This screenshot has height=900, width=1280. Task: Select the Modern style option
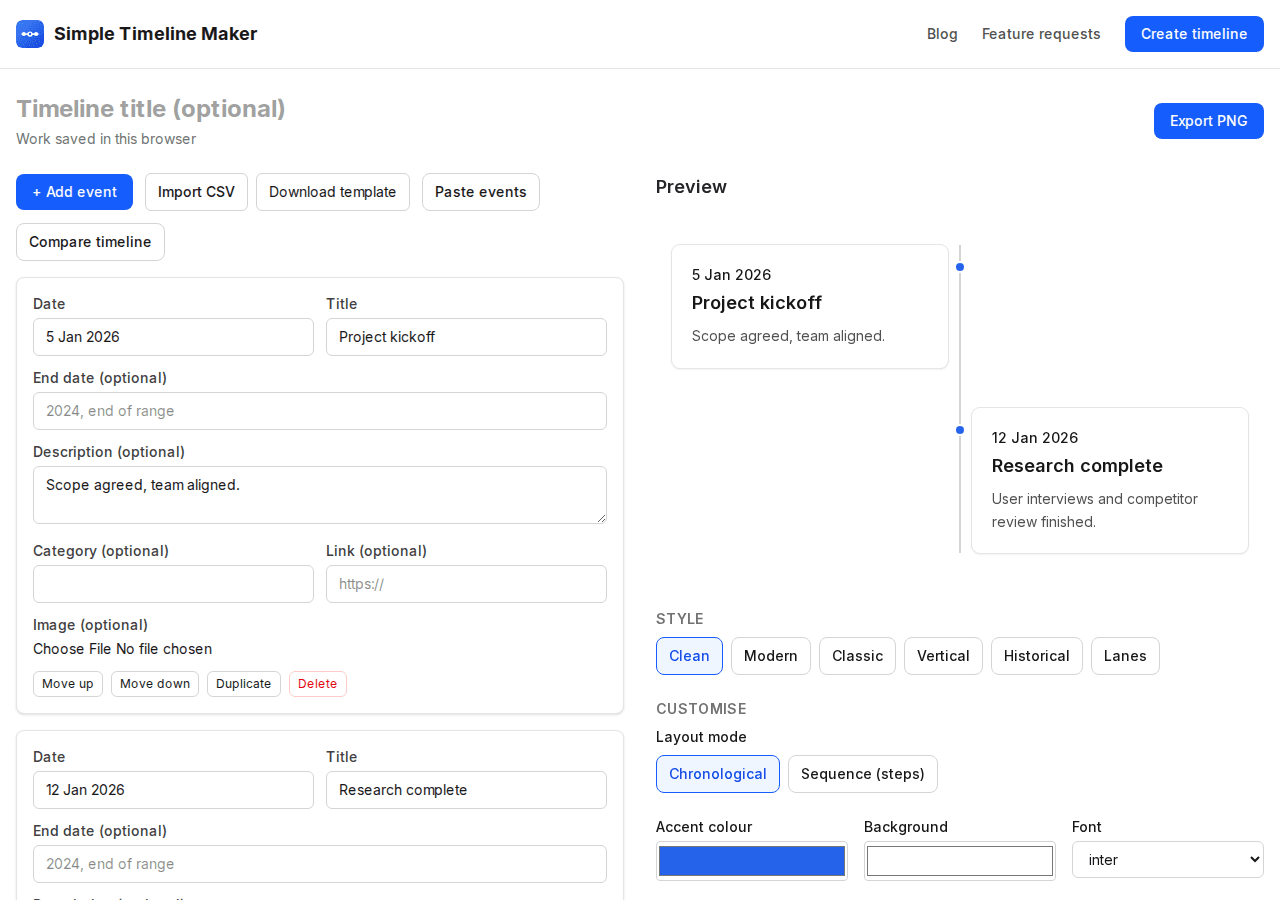click(771, 656)
